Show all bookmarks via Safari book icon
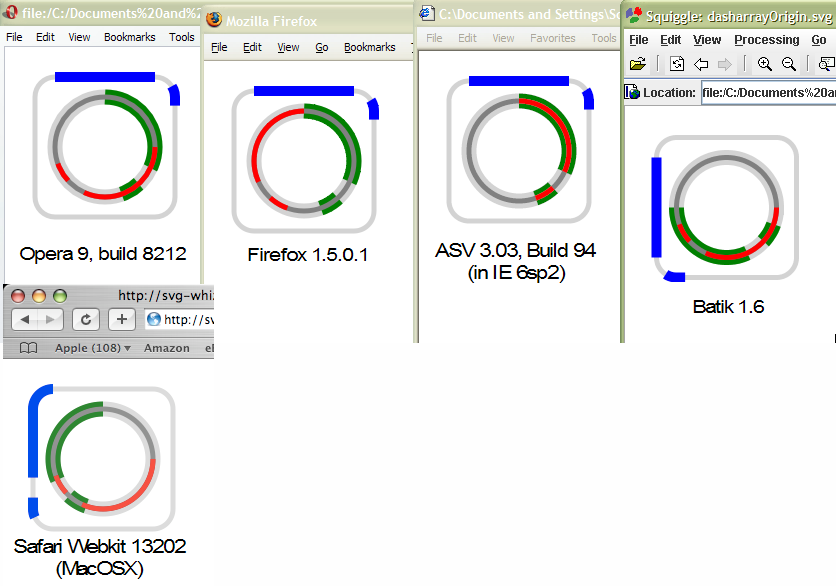 pos(28,348)
